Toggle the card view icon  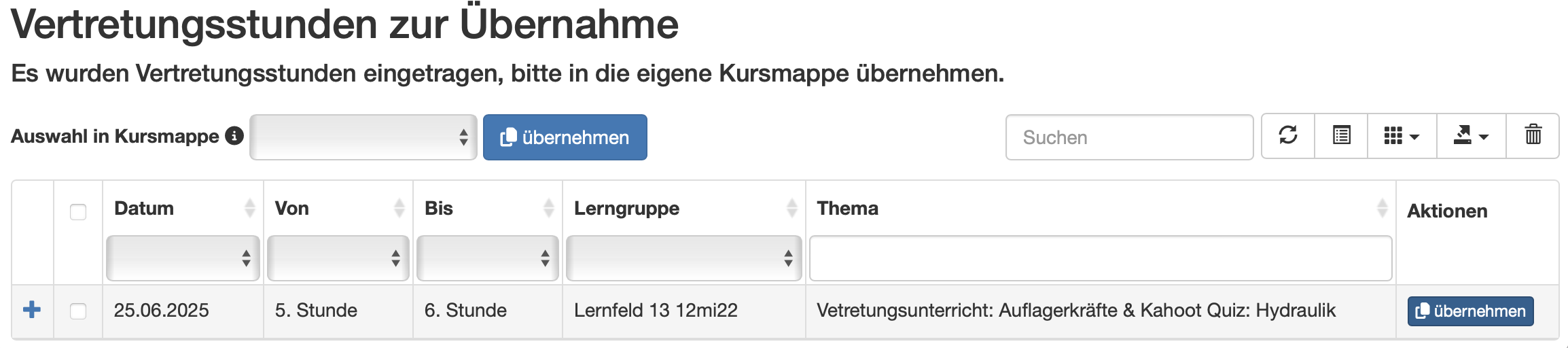tap(1341, 136)
